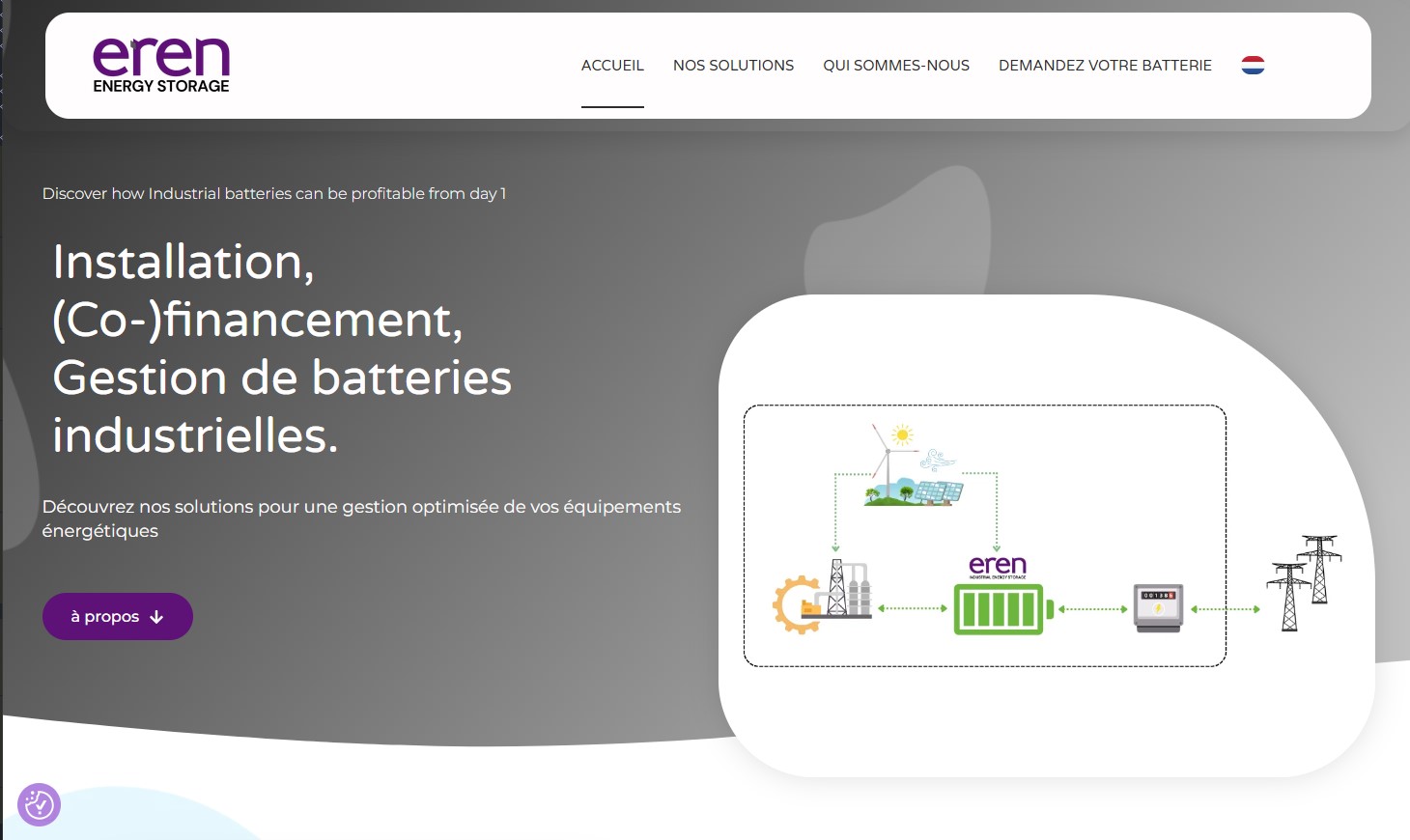This screenshot has height=840, width=1410.
Task: Click the dashed energy flow diagram box
Action: coord(985,536)
